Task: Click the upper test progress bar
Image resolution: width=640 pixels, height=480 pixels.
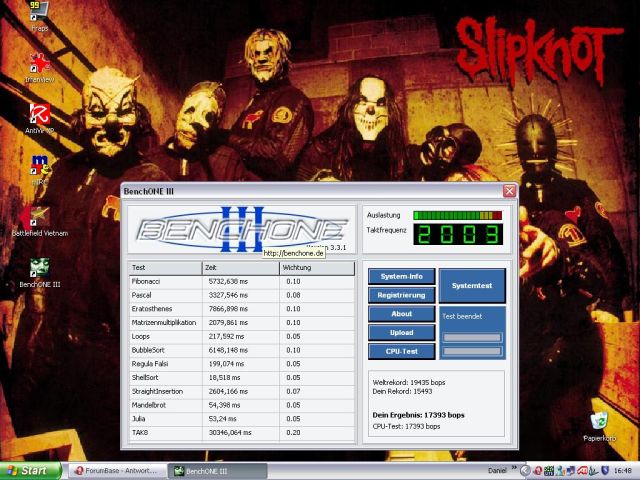Action: [472, 337]
